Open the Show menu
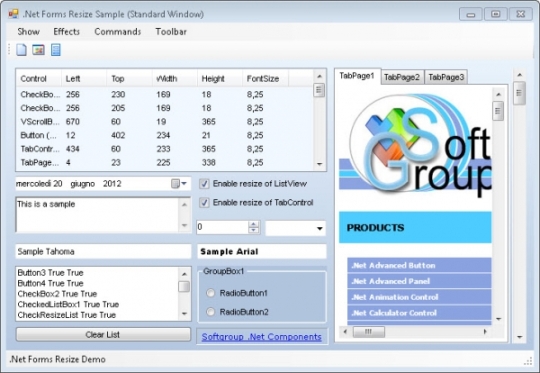540x373 pixels. coord(28,32)
